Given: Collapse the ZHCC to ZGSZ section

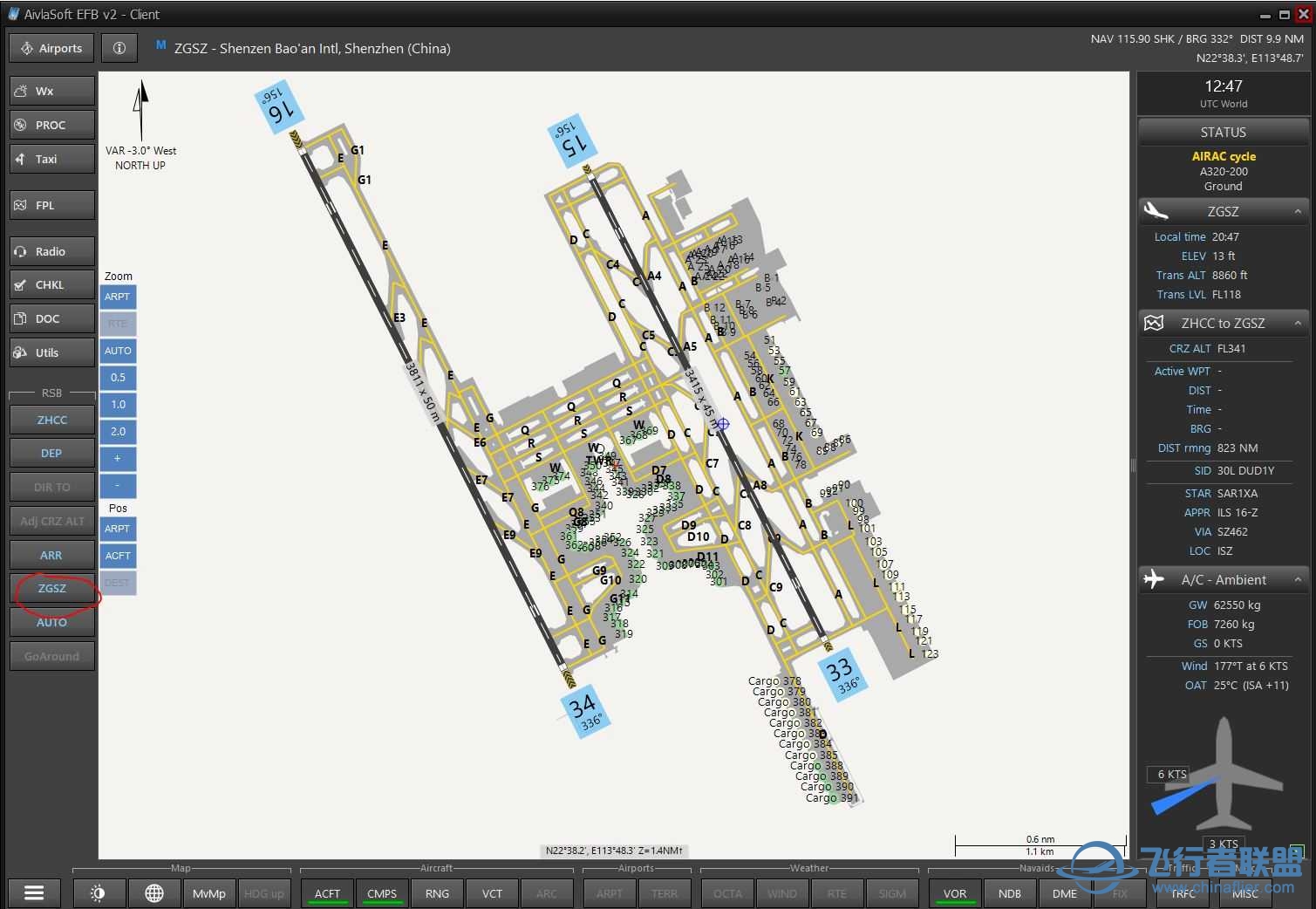Looking at the screenshot, I should click(1297, 323).
